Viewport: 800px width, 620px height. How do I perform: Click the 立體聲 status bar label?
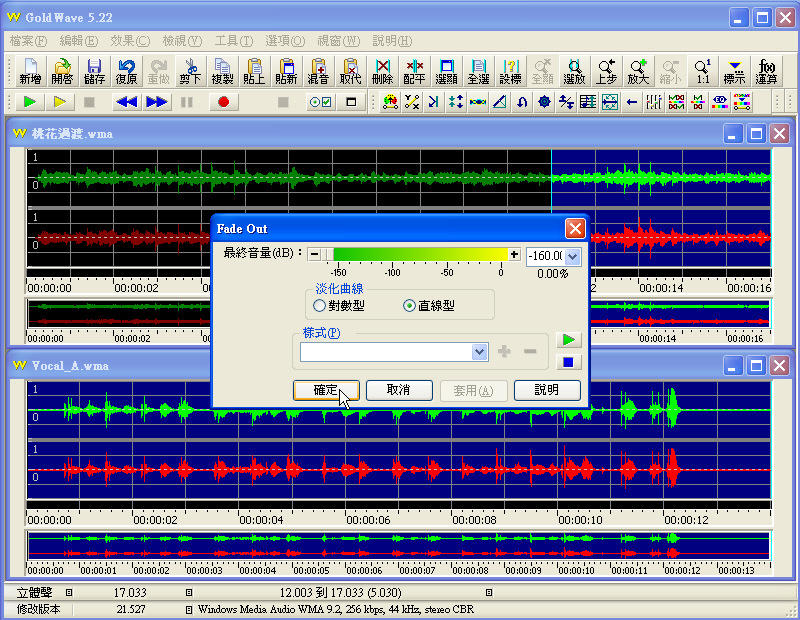click(x=34, y=592)
